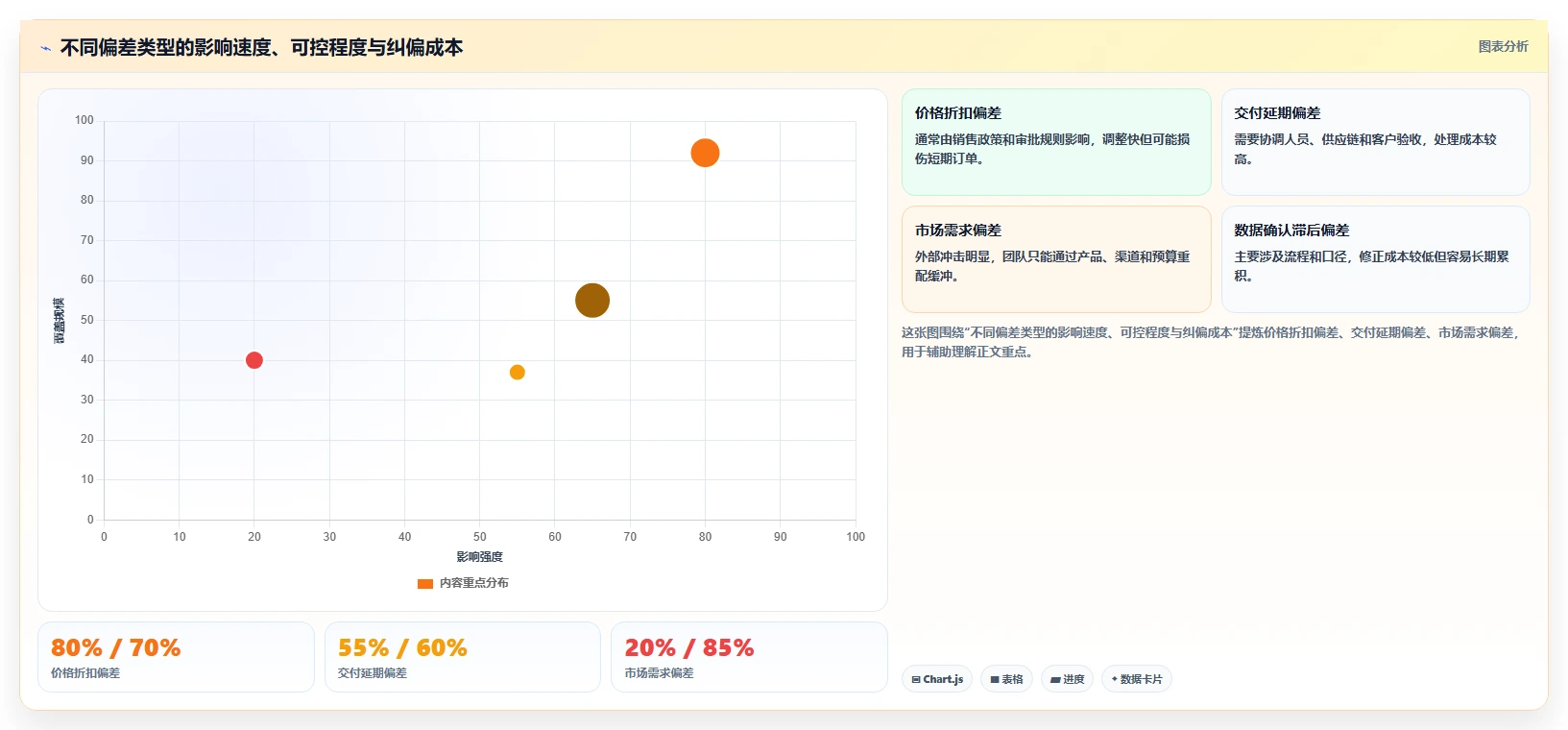
Task: Click the 覆盖程度 y-axis title
Action: pyautogui.click(x=59, y=321)
